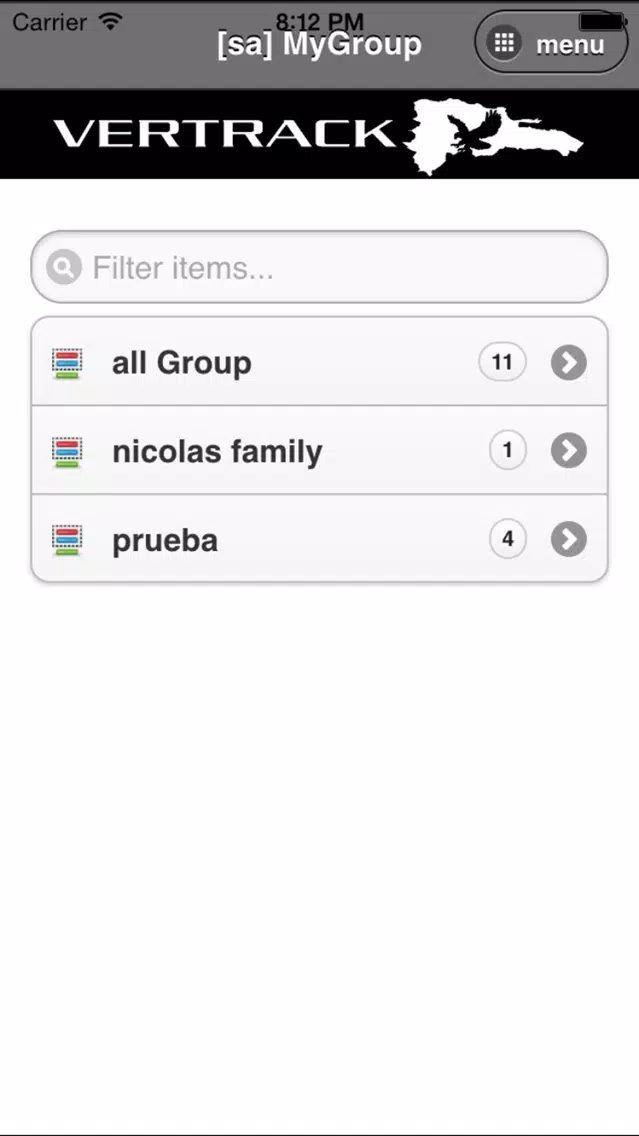Click the count badge on nicolas family
639x1136 pixels.
point(508,451)
